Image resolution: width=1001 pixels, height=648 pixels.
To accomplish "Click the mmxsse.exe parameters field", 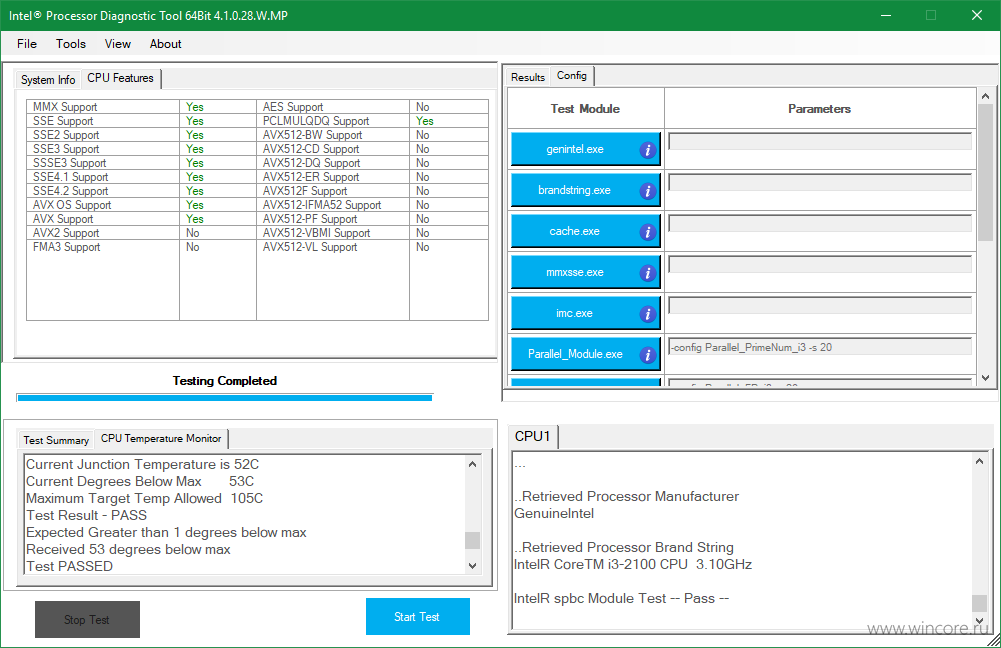I will (x=820, y=264).
